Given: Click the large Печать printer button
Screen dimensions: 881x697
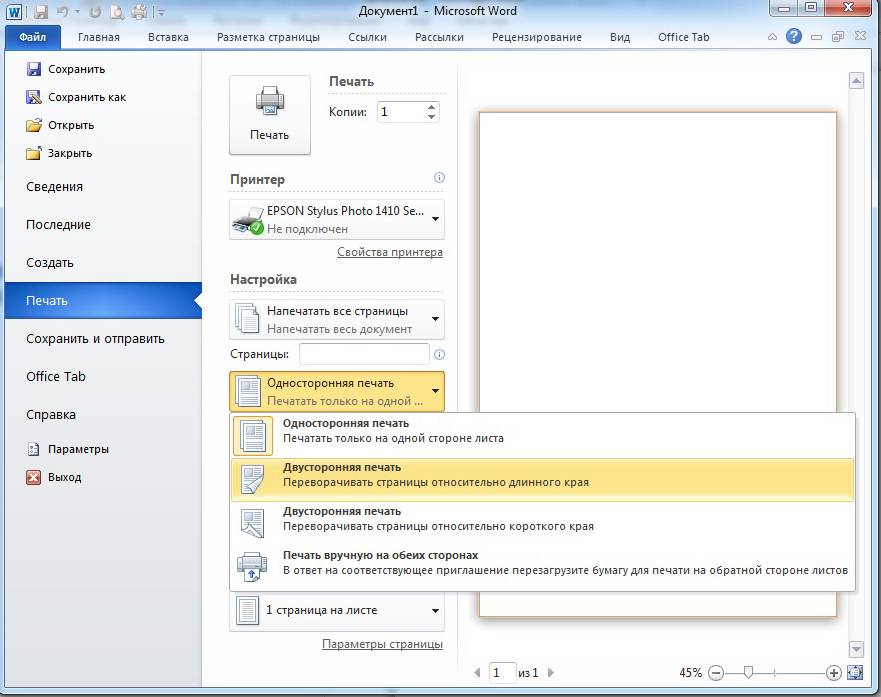Looking at the screenshot, I should [269, 115].
